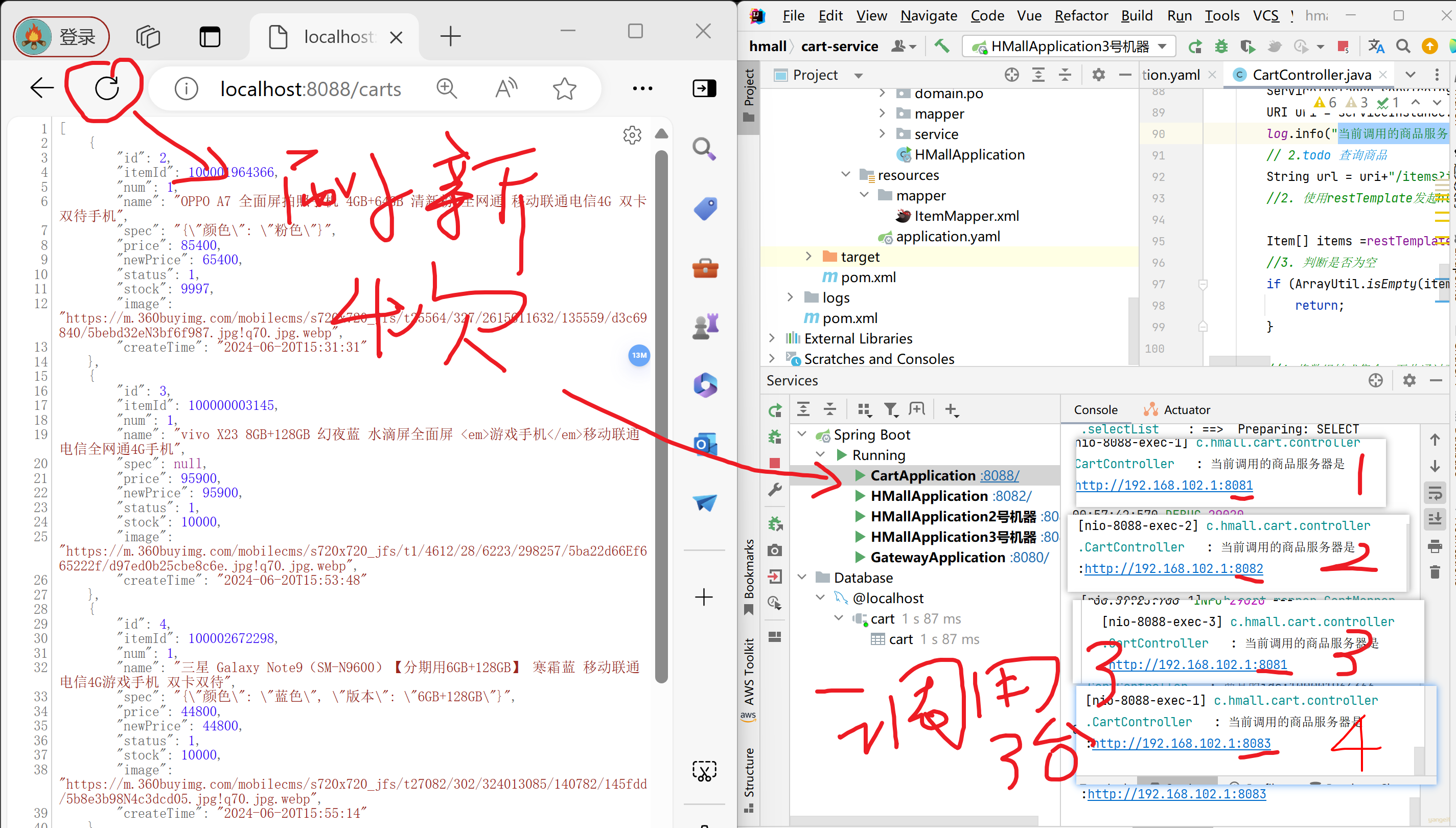Screen dimensions: 1456x828
Task: Open the HMallApplication :8082/ link
Action: pos(1012,496)
